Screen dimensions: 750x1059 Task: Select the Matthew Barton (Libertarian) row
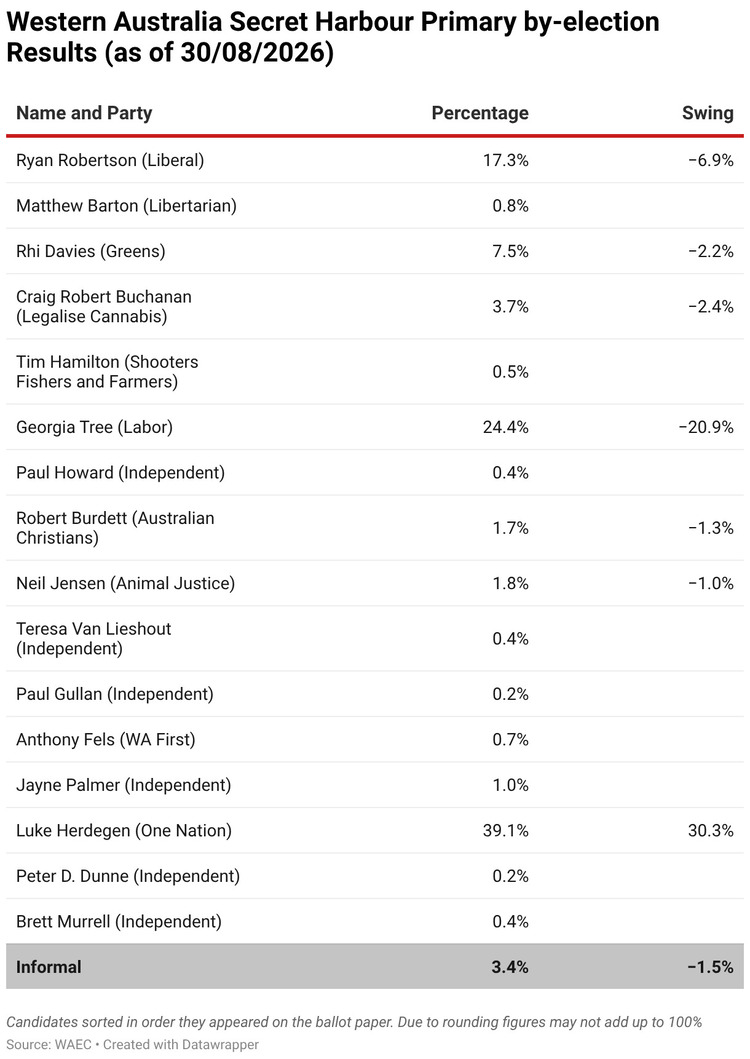point(375,205)
